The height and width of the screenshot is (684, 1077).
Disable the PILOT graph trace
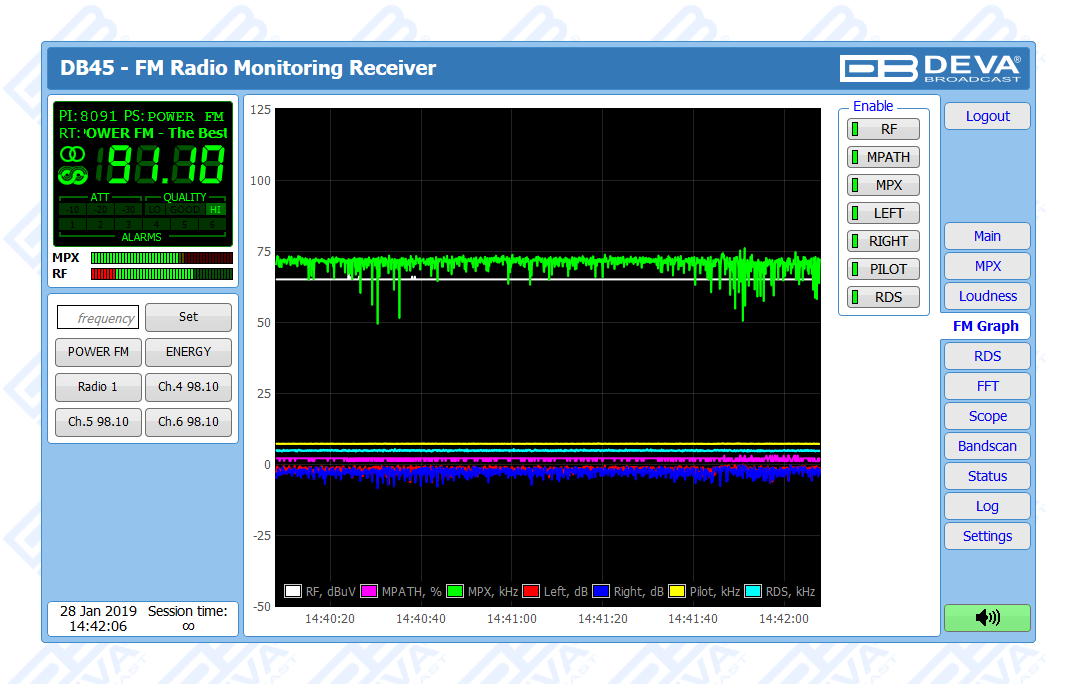click(883, 269)
